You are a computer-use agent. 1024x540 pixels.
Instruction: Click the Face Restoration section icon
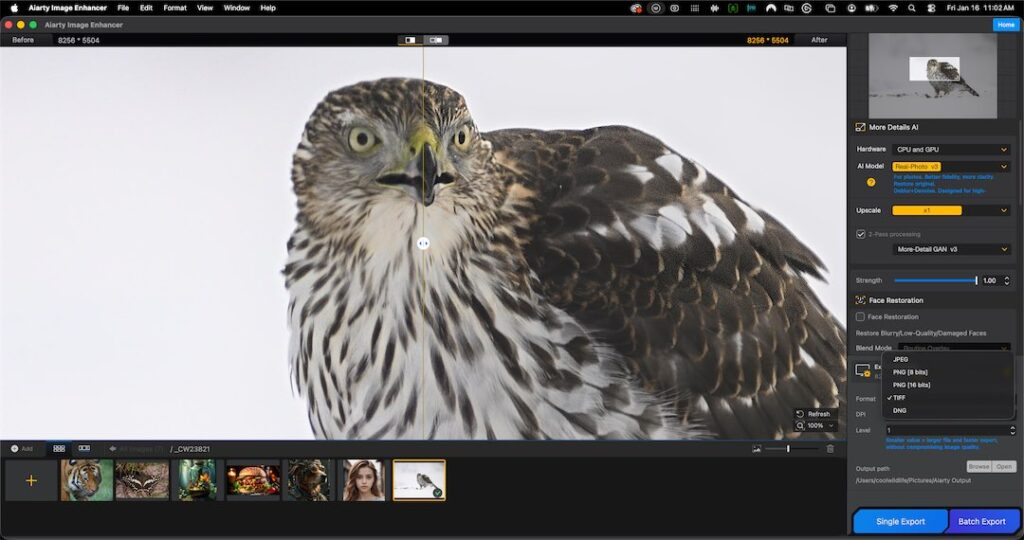[x=860, y=300]
